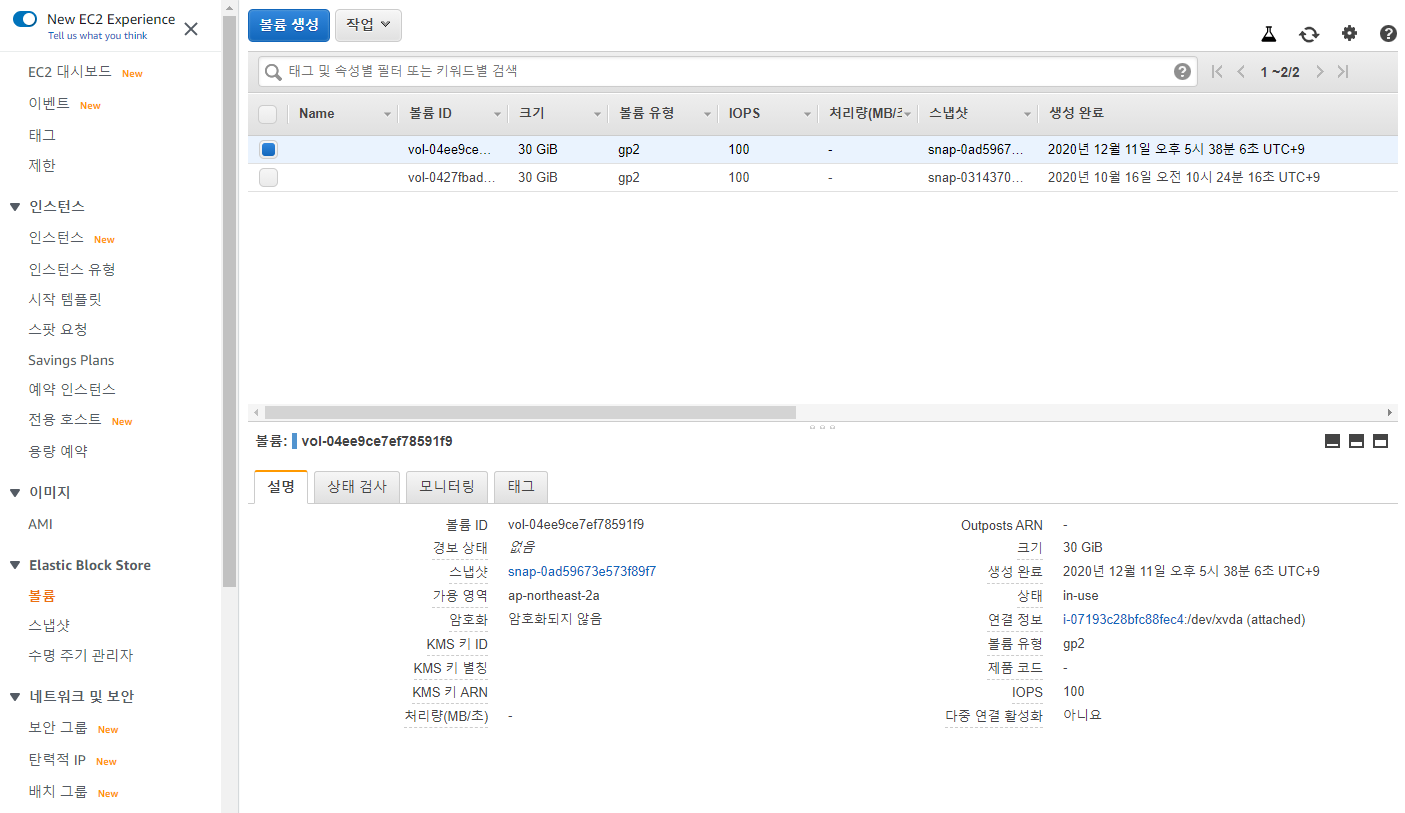This screenshot has width=1405, height=813.
Task: Go to next page of results
Action: [1320, 71]
